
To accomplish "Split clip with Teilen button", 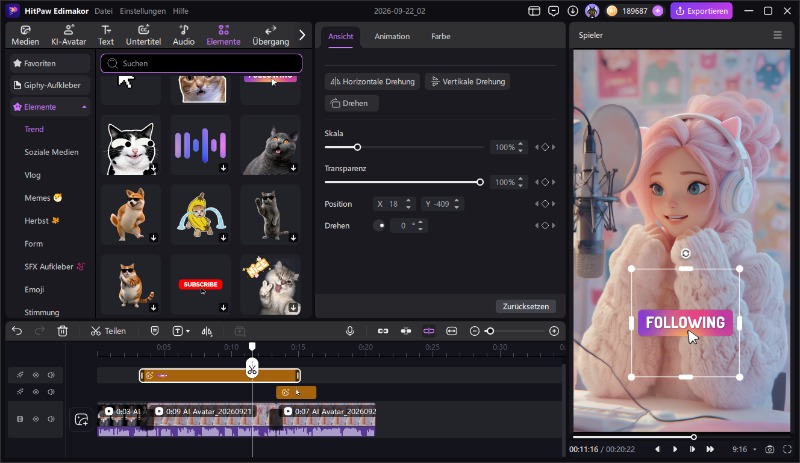I will pos(108,331).
